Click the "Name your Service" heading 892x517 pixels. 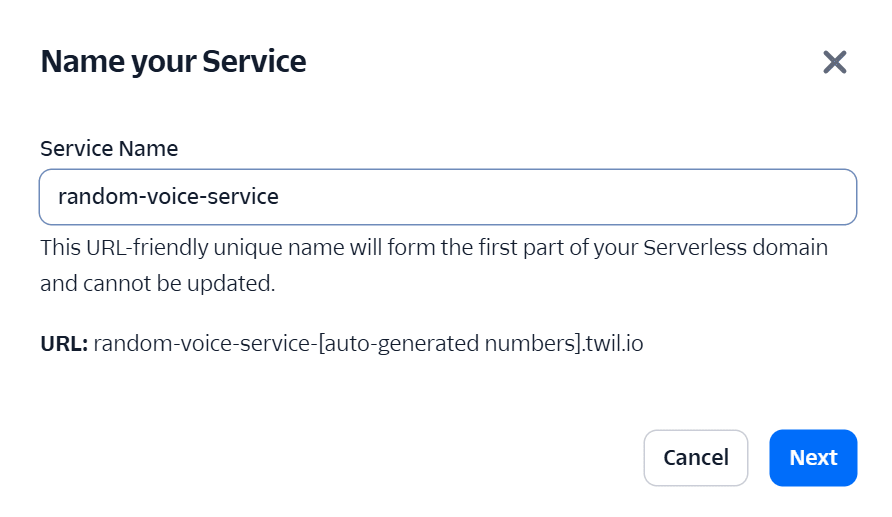(173, 62)
